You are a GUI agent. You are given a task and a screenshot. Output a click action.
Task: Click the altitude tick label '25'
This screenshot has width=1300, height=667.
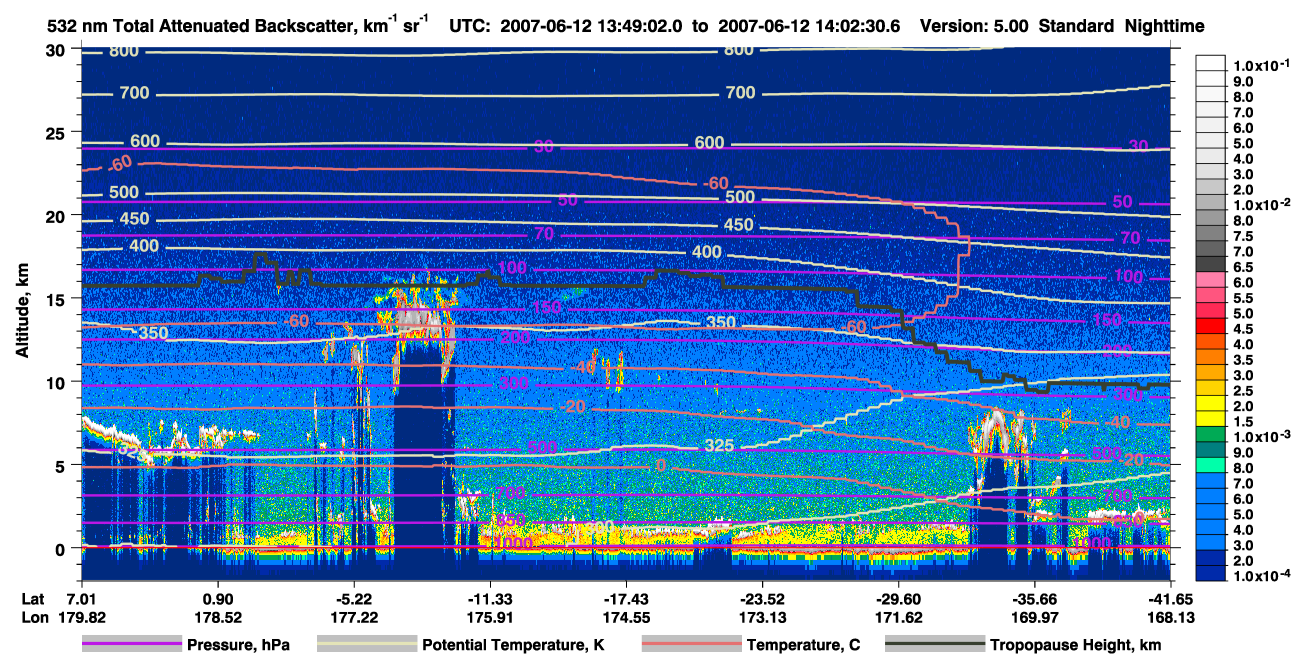[57, 133]
